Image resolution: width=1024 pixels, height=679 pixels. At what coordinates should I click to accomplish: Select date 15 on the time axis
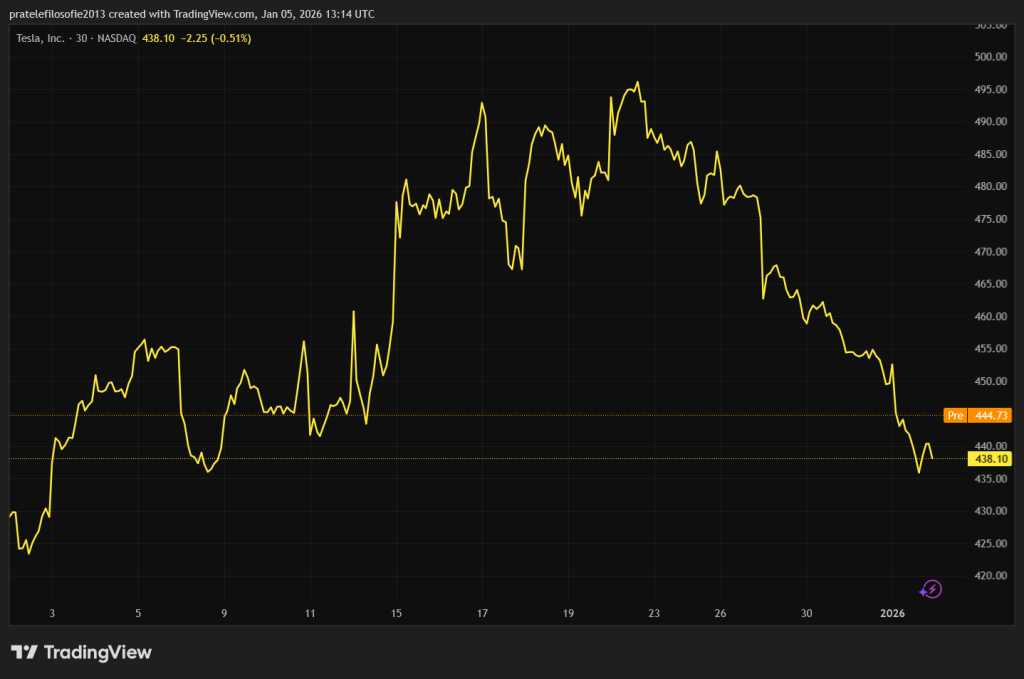pos(396,613)
